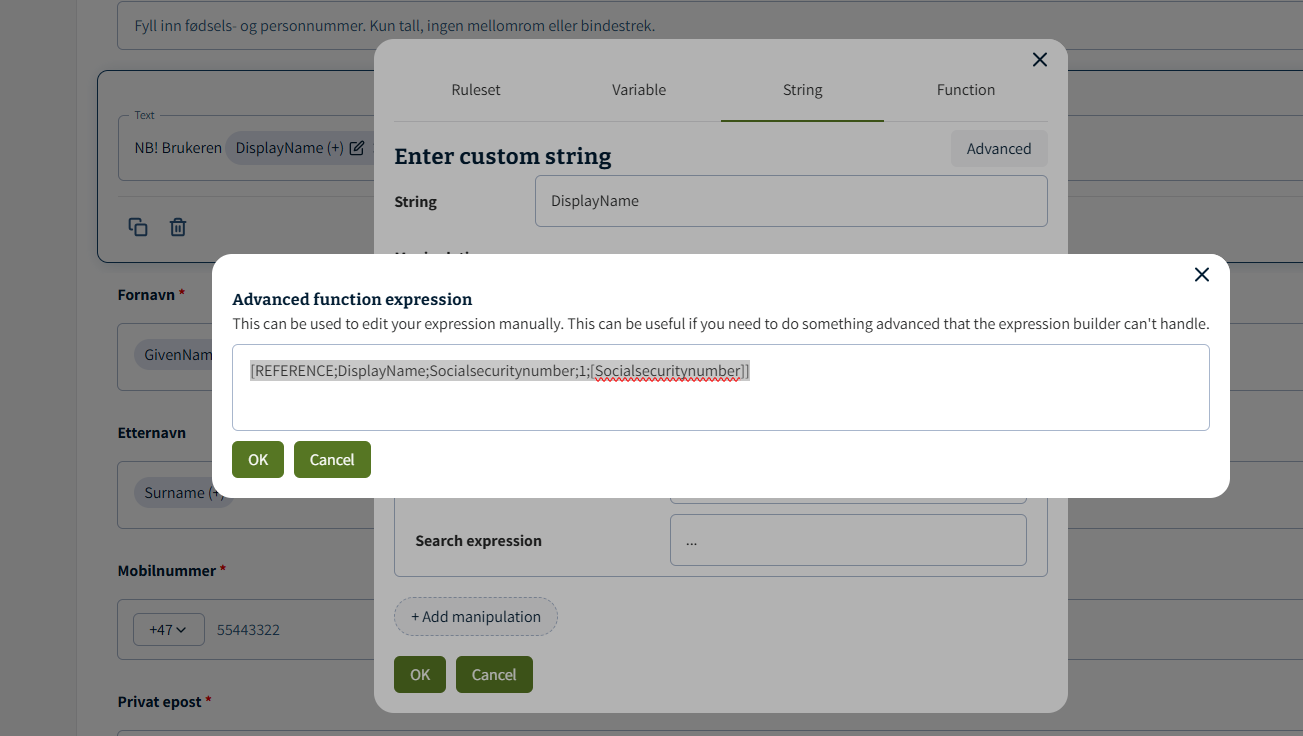Confirm the advanced expression with OK
The height and width of the screenshot is (736, 1303).
point(258,460)
